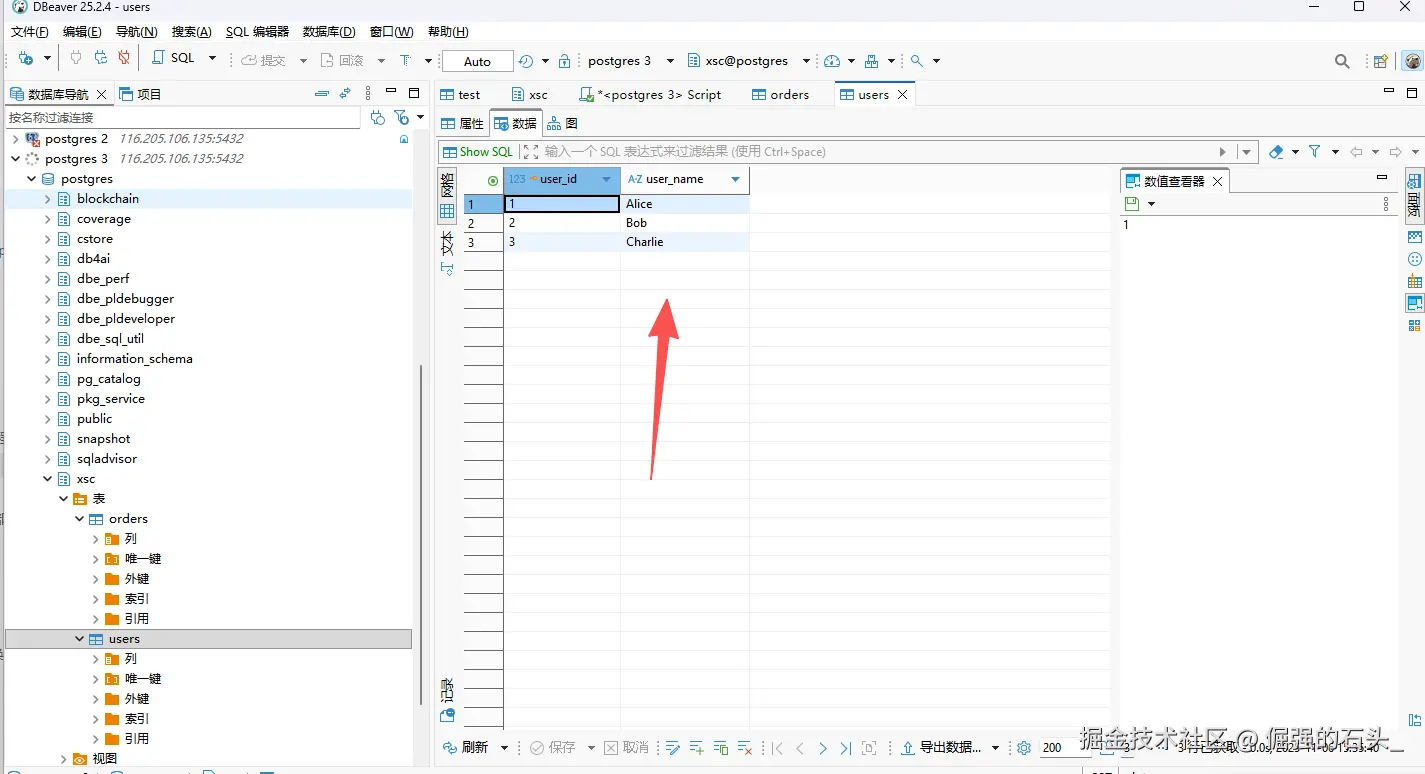Open the result set settings gear icon

click(x=1023, y=748)
